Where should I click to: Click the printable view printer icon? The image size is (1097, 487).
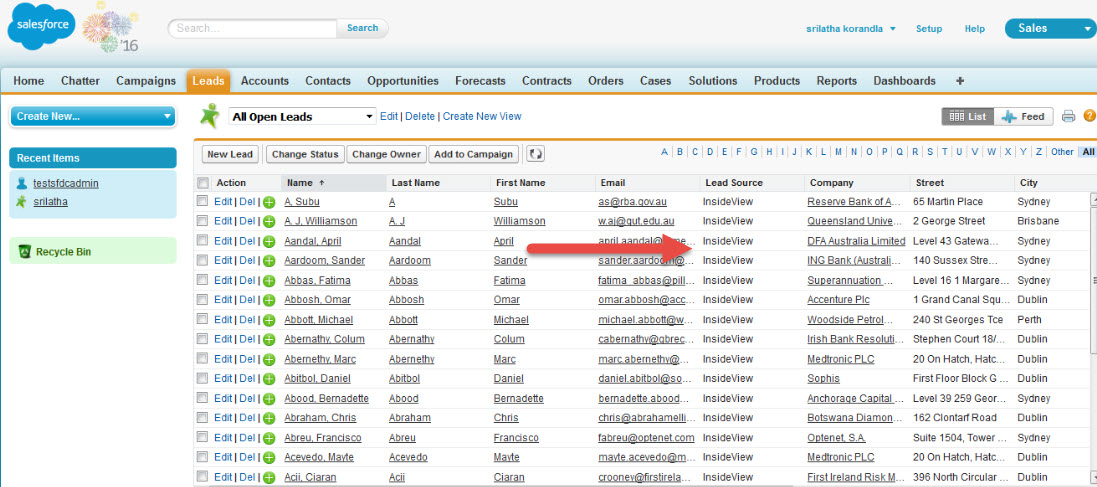1068,117
